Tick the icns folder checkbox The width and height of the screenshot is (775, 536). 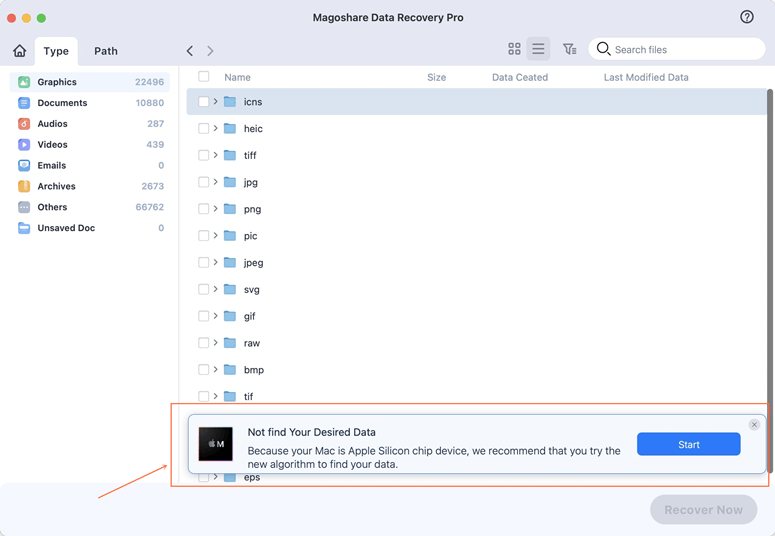click(x=203, y=102)
